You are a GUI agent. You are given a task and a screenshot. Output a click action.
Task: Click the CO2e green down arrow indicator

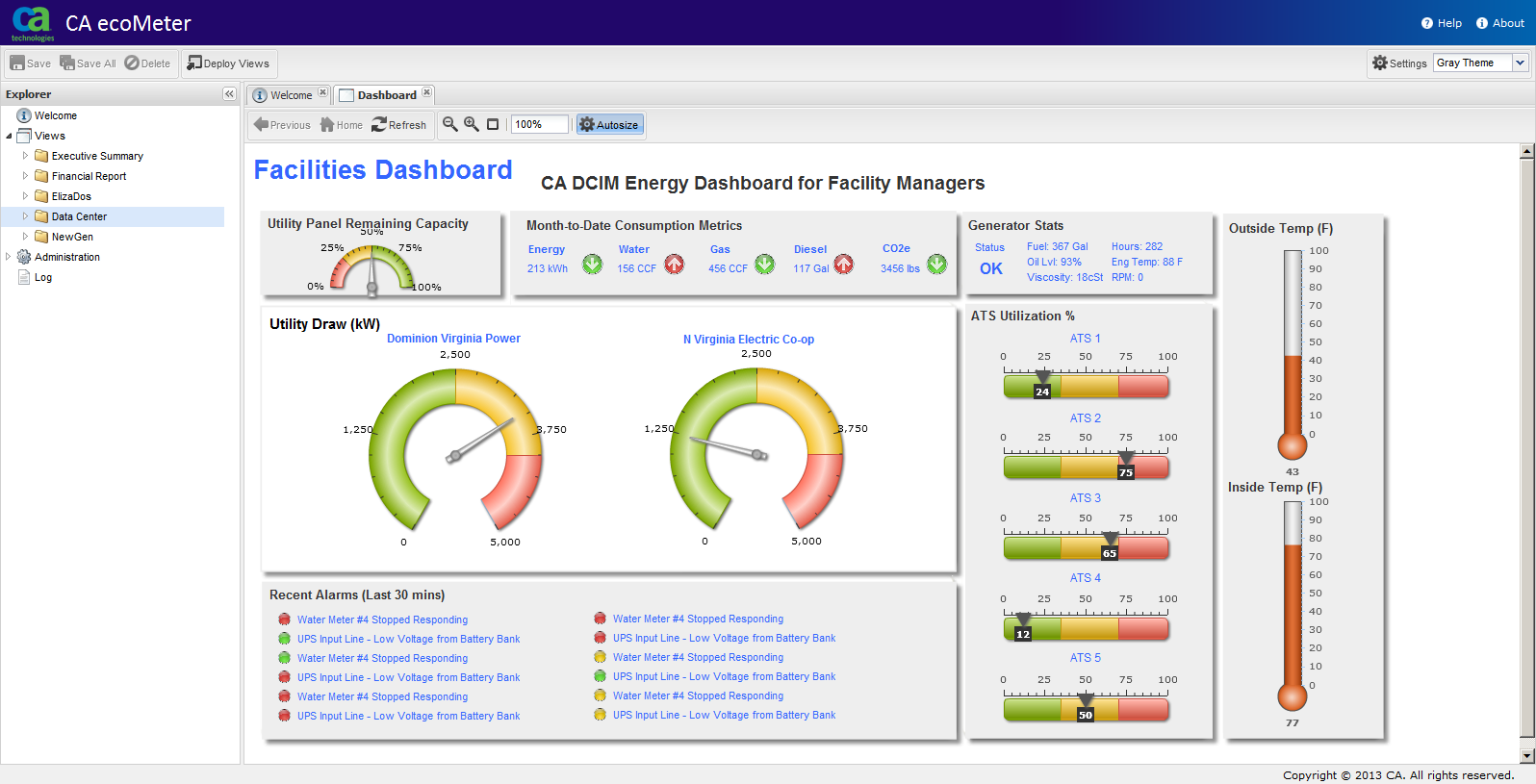point(937,264)
